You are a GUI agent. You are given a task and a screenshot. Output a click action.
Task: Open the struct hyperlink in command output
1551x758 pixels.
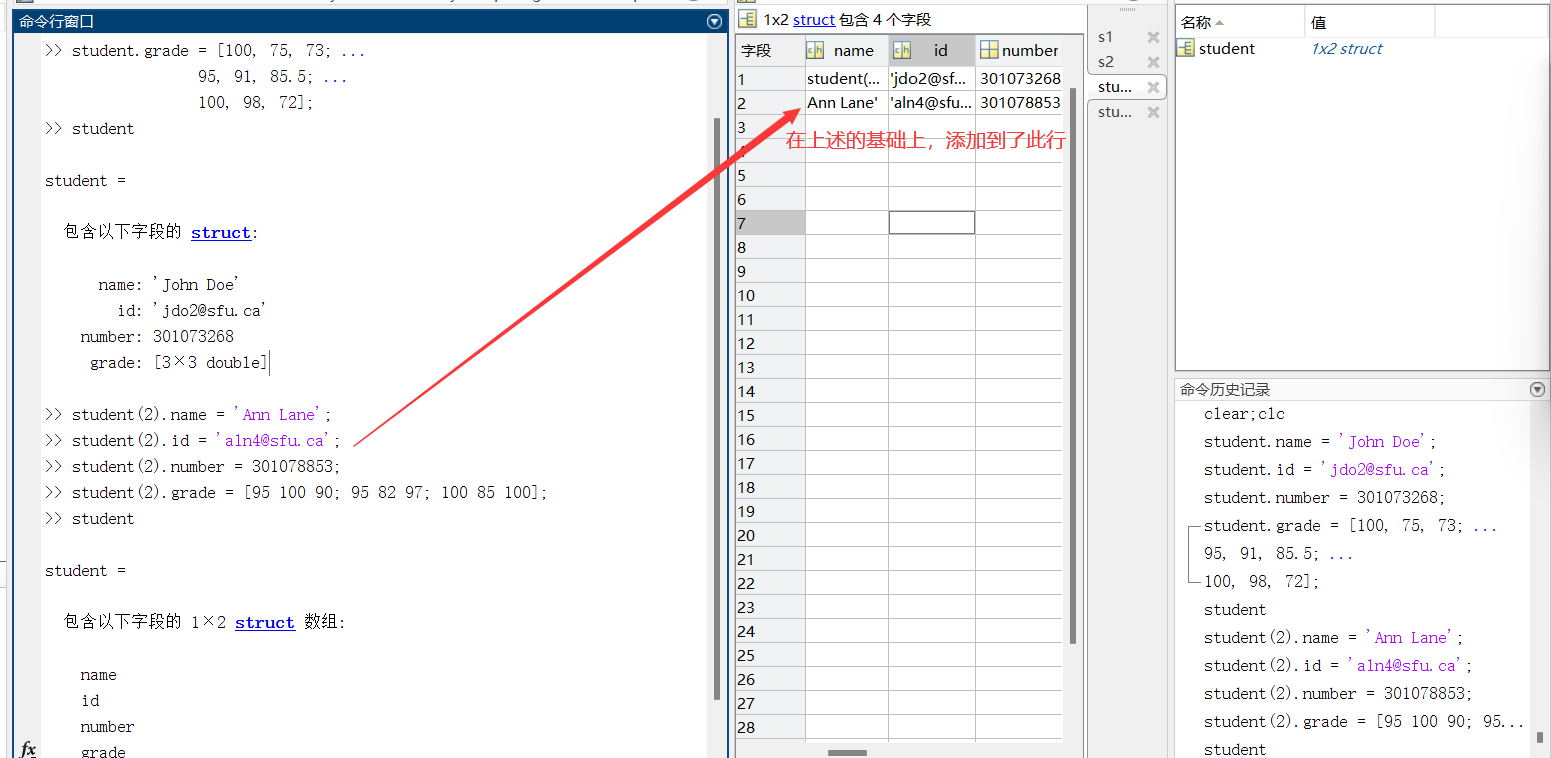tap(221, 232)
